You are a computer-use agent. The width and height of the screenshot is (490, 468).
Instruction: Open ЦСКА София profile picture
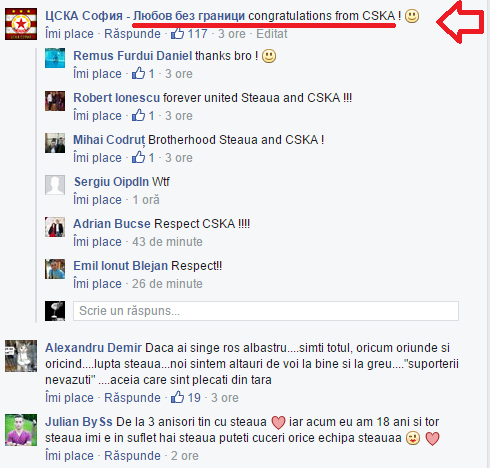pos(21,24)
